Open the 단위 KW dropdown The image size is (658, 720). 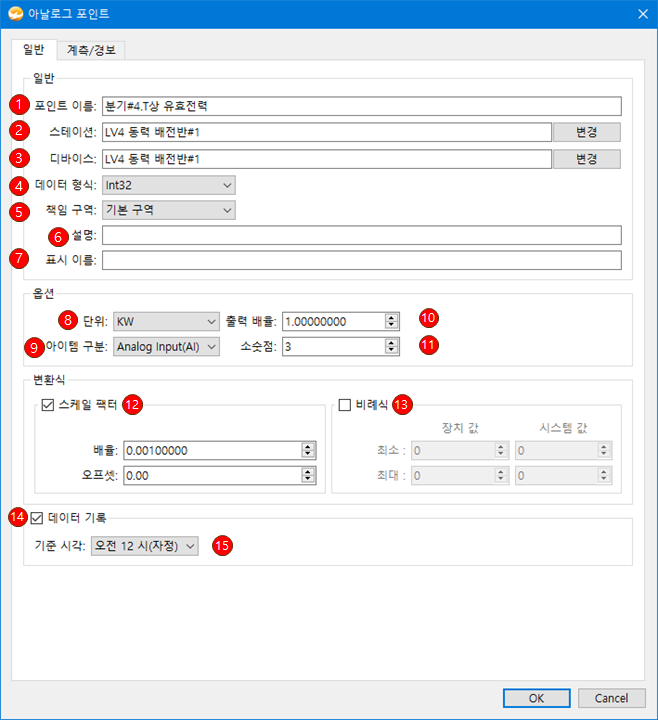[x=166, y=321]
